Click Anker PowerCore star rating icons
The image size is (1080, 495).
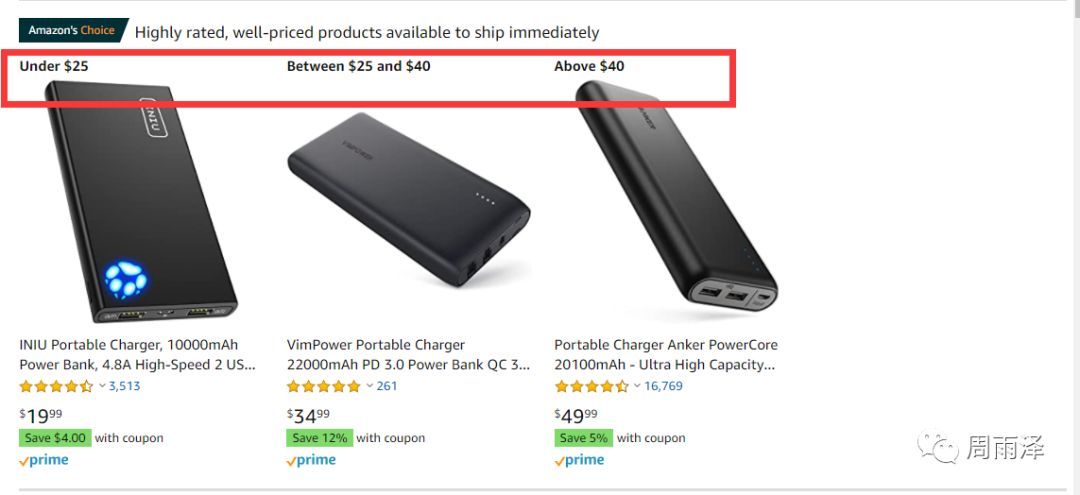(591, 387)
